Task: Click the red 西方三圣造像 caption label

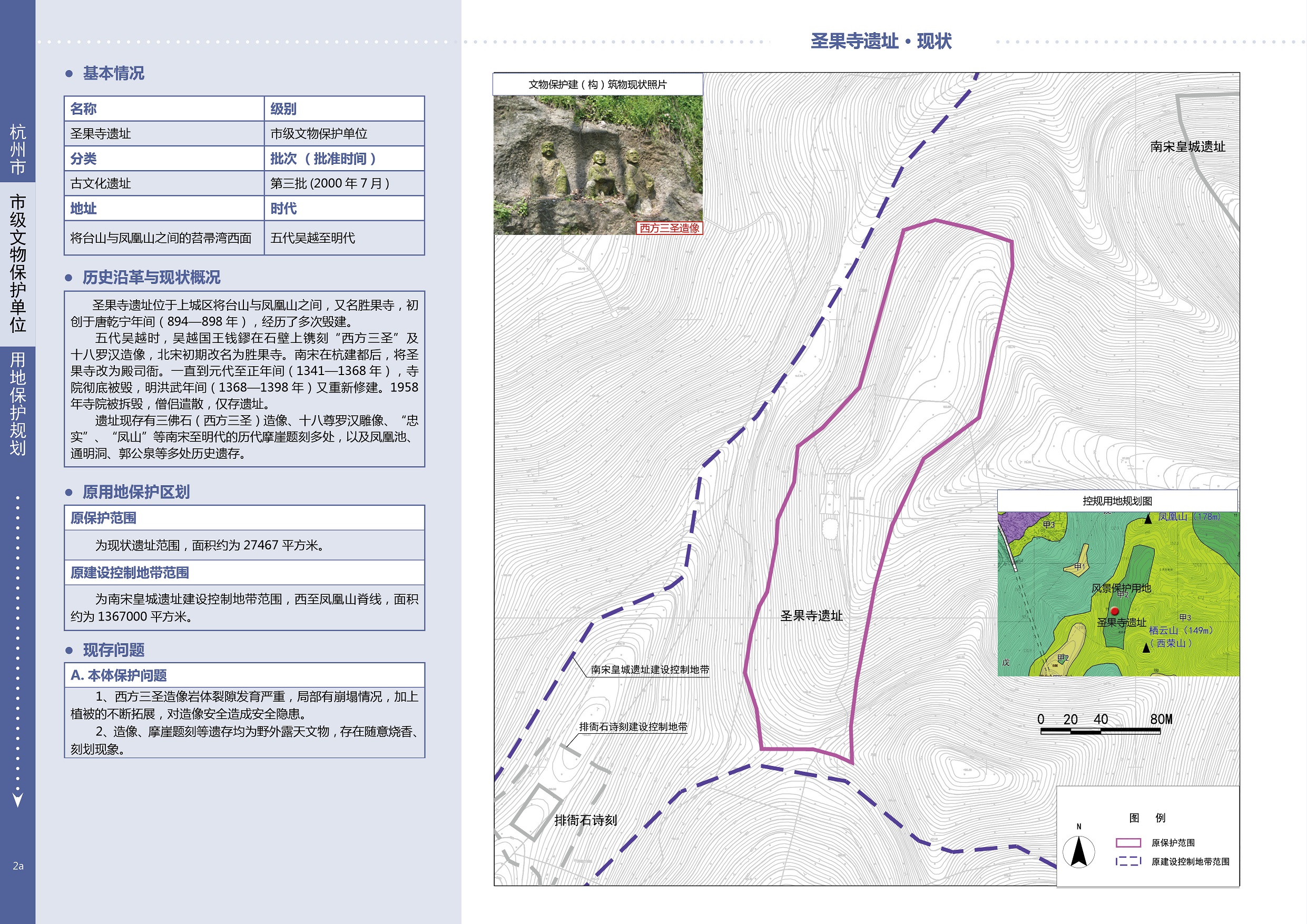Action: click(669, 228)
